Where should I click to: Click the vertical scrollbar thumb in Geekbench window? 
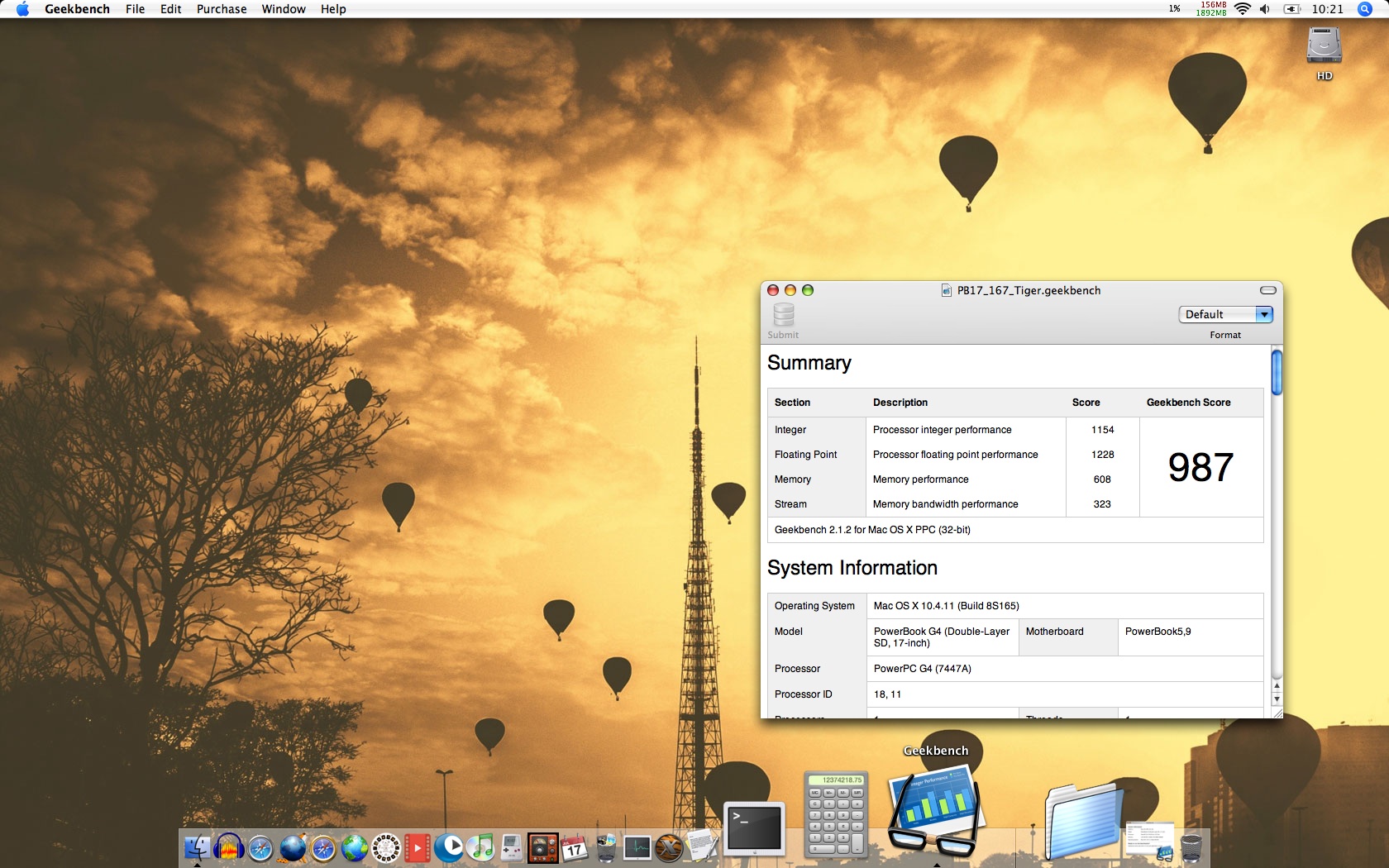coord(1277,372)
